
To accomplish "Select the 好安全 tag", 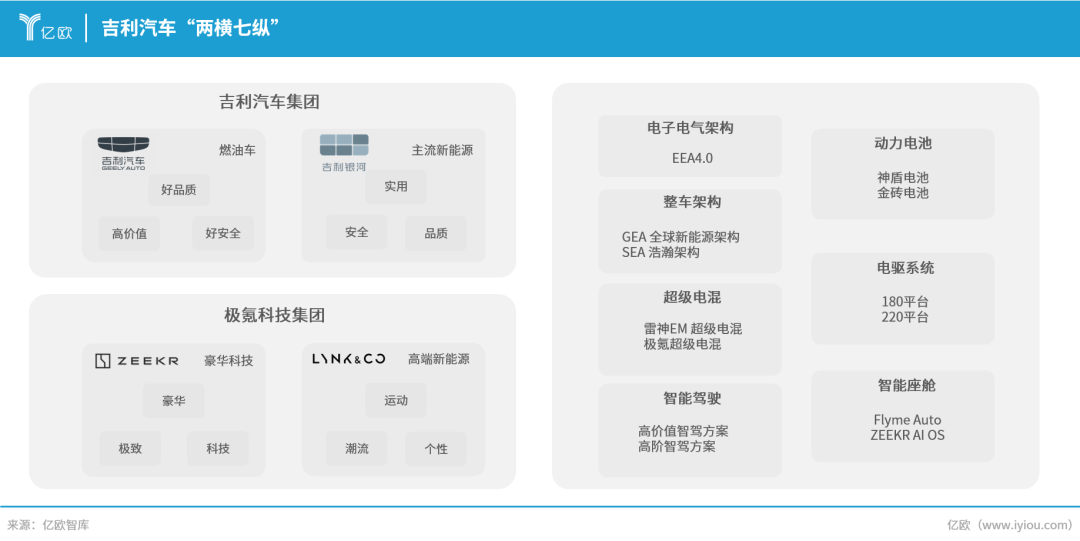I will pos(223,233).
